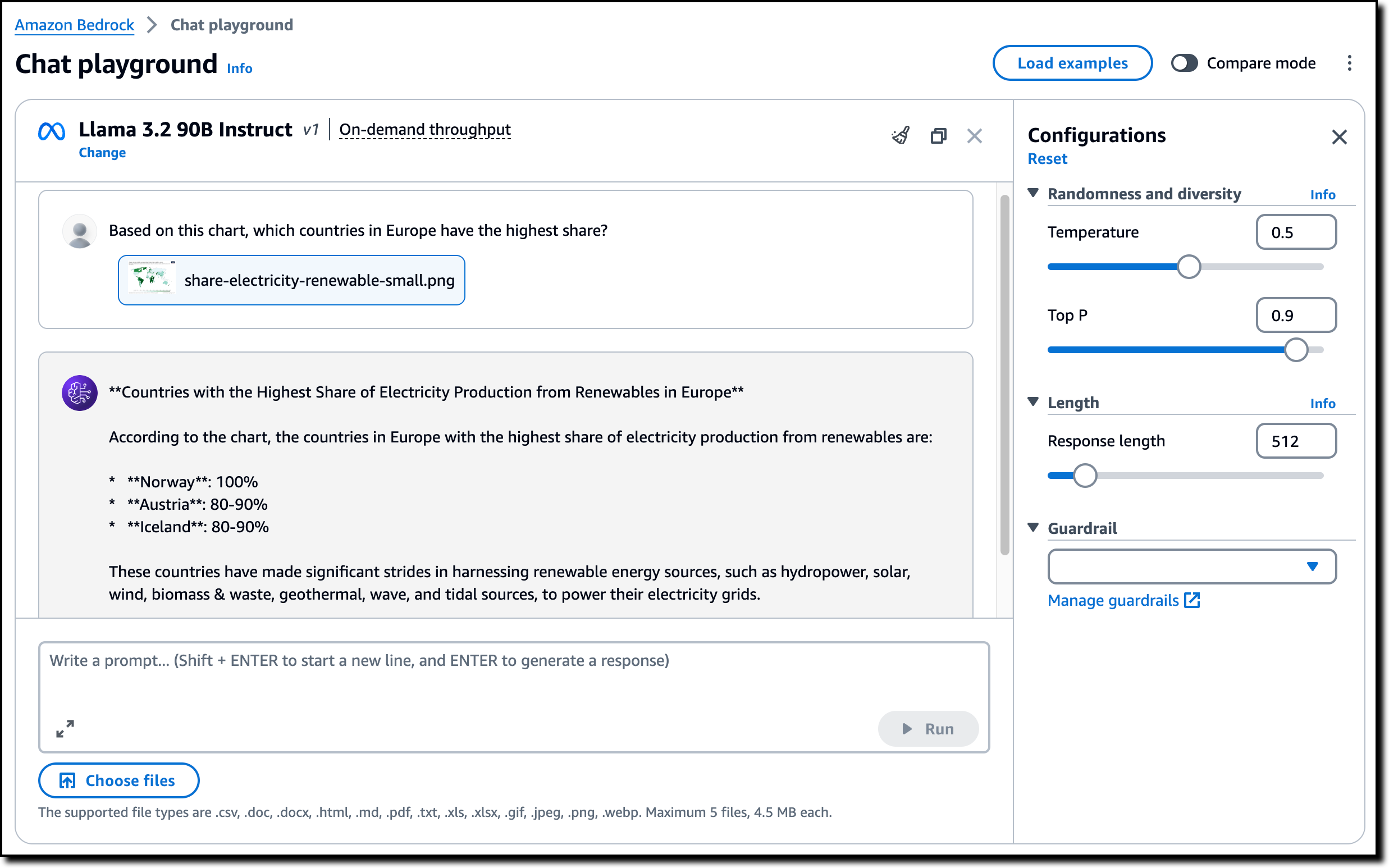Click the share-electricity-renewable-small.png thumbnail
Viewport: 1389px width, 868px height.
click(x=151, y=280)
